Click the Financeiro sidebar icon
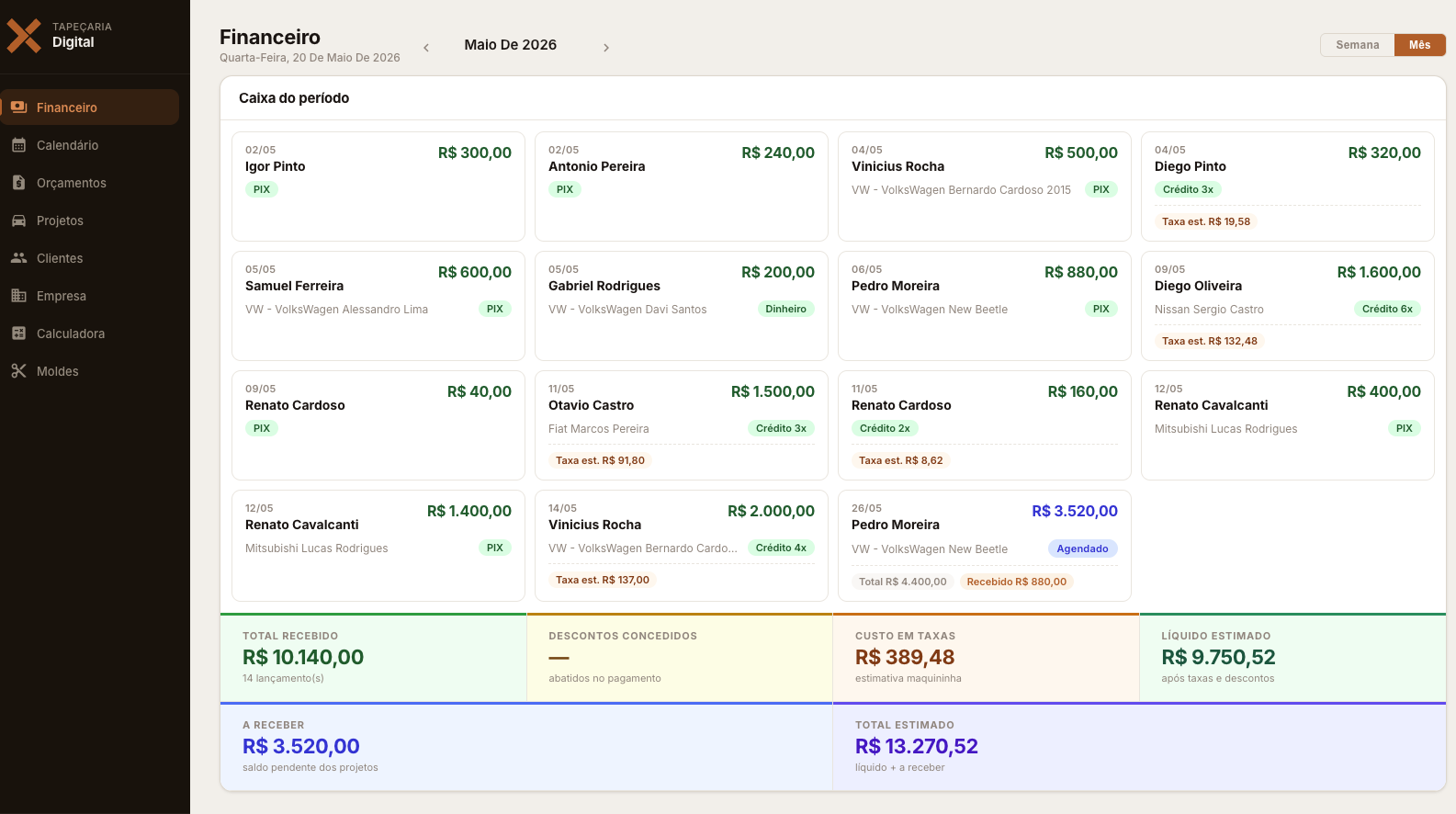The height and width of the screenshot is (814, 1456). point(18,107)
